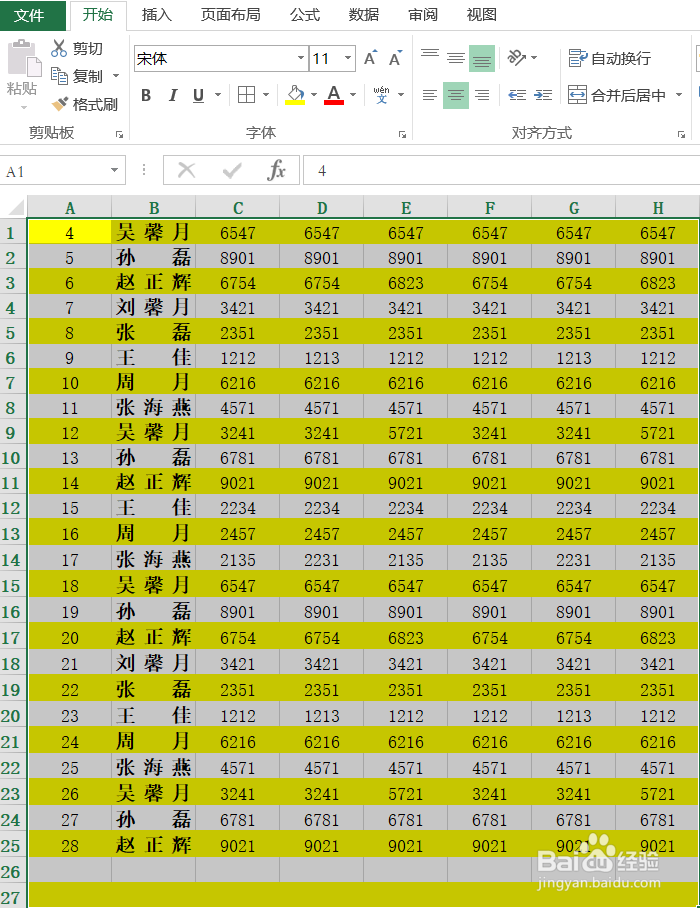Toggle left text alignment
Viewport: 700px width, 908px height.
coord(430,95)
